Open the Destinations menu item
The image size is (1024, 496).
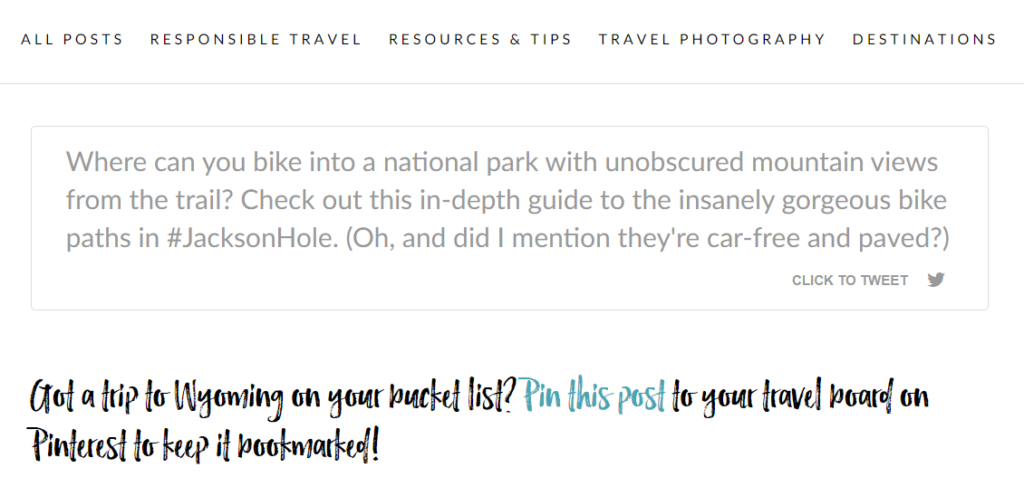pos(924,40)
